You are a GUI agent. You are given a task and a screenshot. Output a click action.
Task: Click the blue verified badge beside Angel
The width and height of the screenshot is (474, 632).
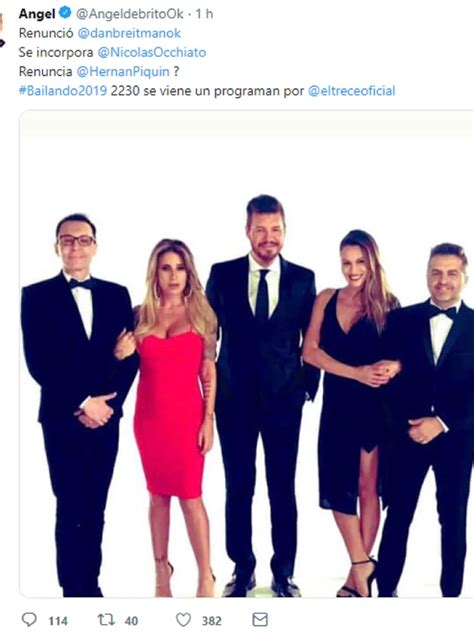[x=65, y=13]
